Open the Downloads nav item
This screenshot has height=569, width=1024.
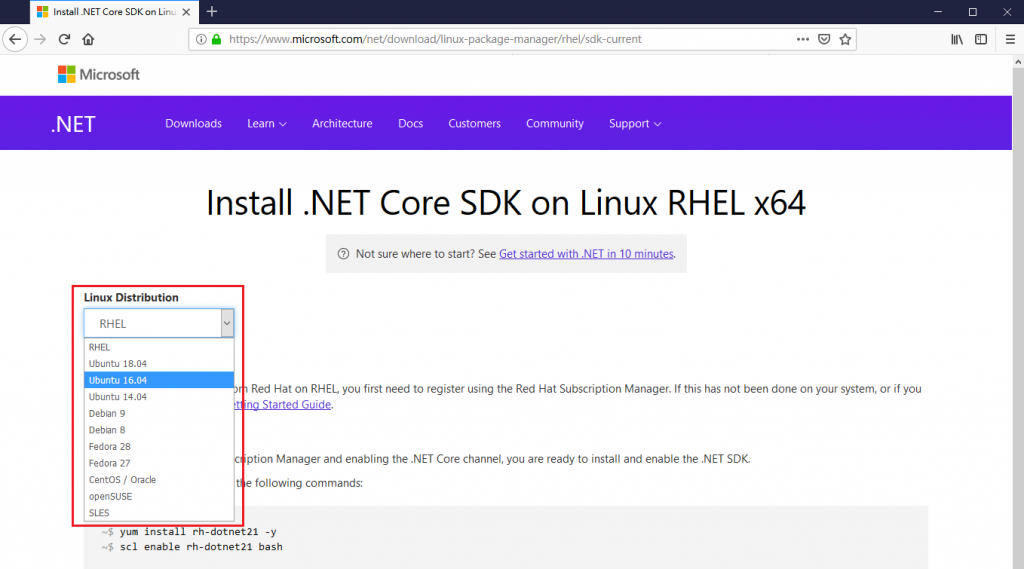tap(193, 123)
